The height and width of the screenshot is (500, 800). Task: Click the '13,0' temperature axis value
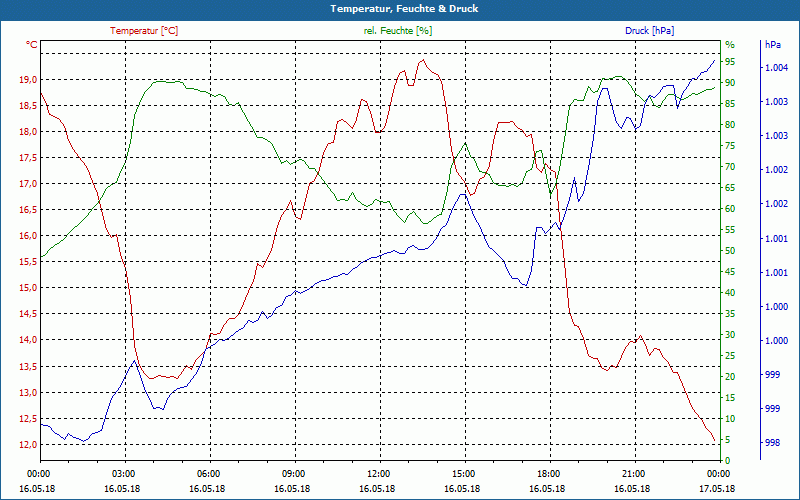point(29,392)
